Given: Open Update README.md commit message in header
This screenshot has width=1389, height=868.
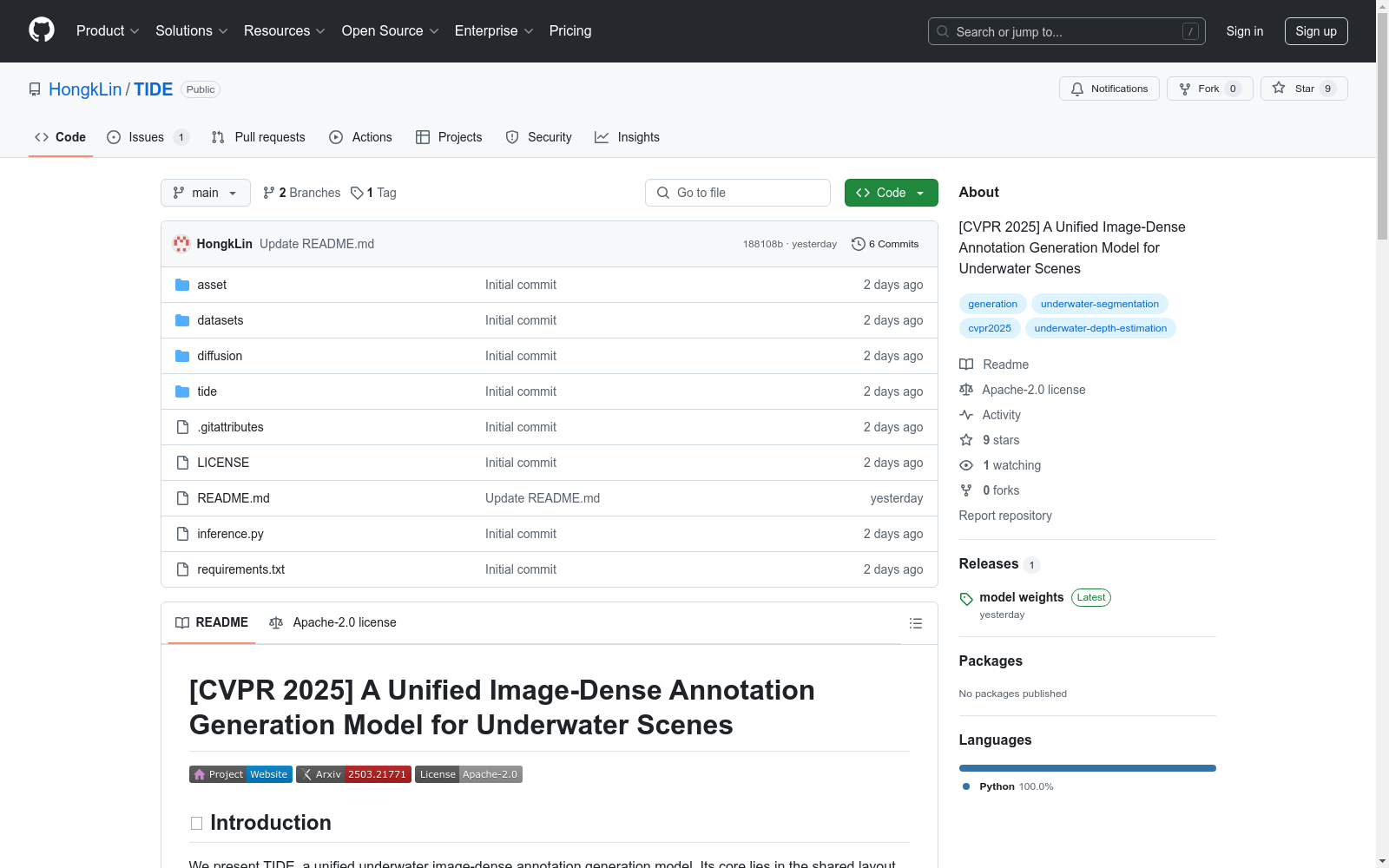Looking at the screenshot, I should [317, 244].
